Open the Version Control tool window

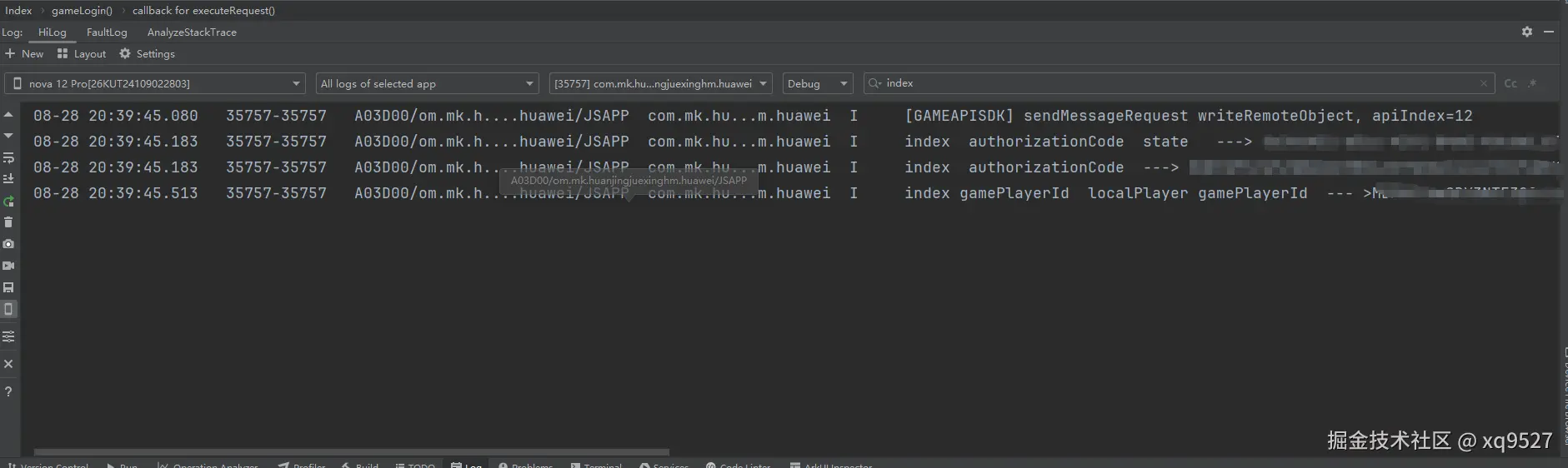point(48,465)
